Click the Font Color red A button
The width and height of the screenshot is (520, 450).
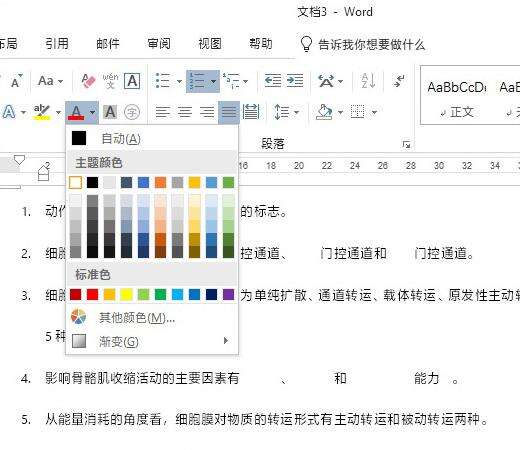[x=76, y=112]
